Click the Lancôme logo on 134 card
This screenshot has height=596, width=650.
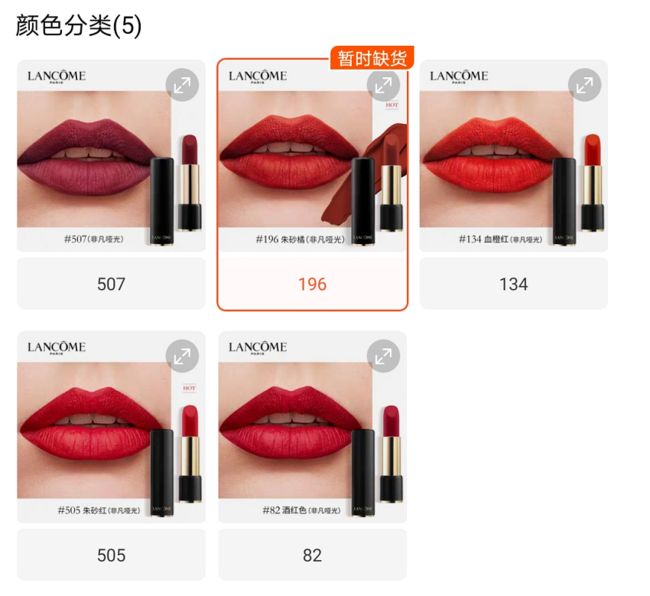(458, 76)
